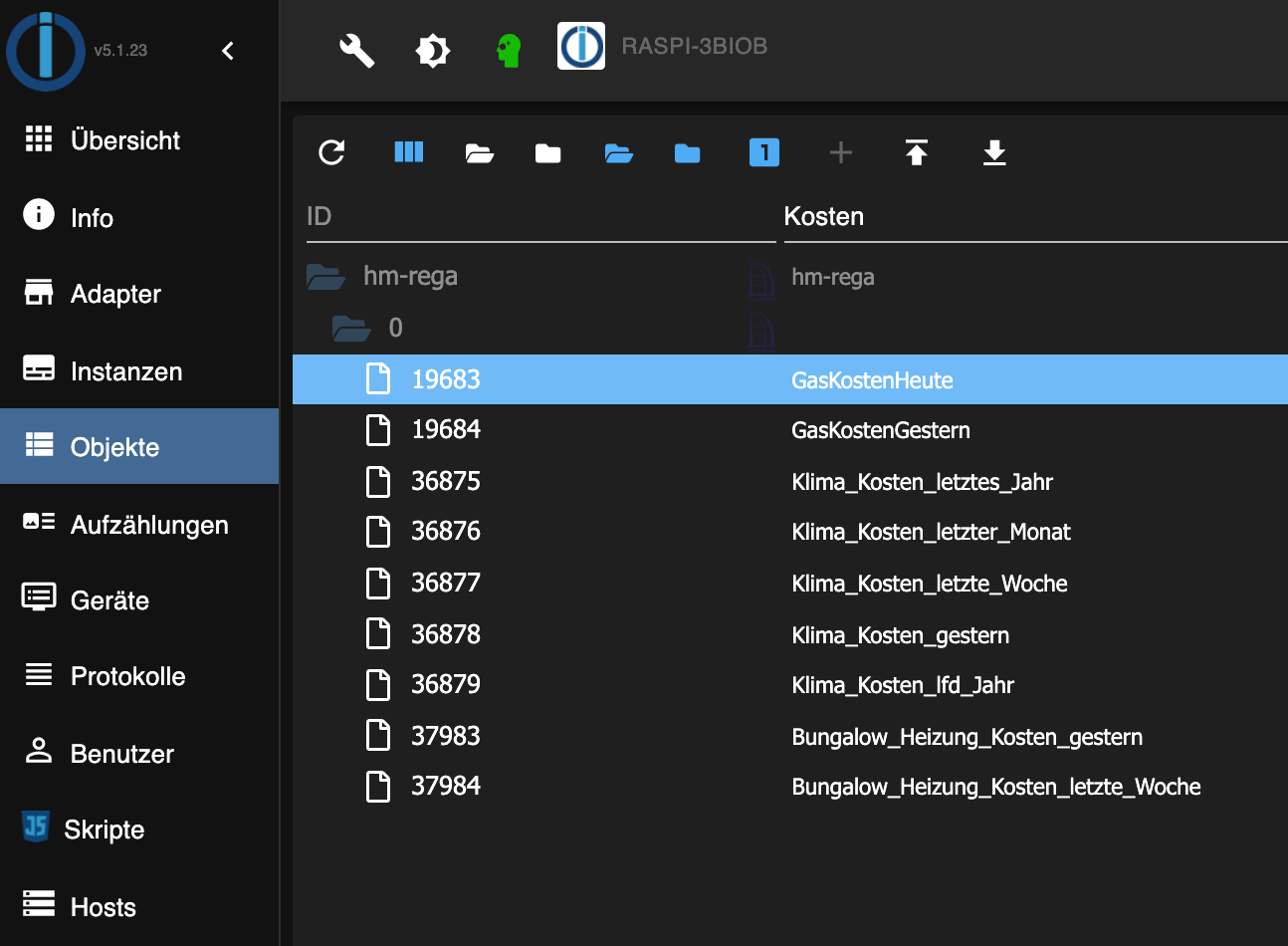The width and height of the screenshot is (1288, 946).
Task: Toggle expert mode green head icon
Action: point(509,50)
